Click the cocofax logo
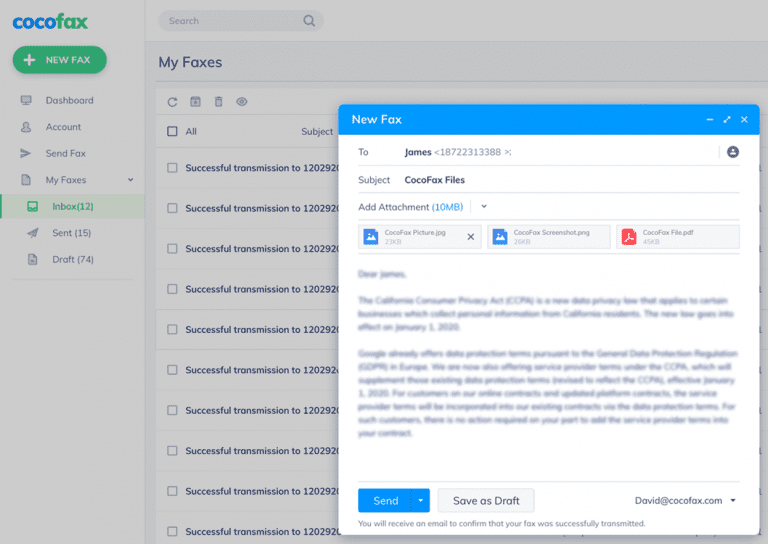Viewport: 768px width, 544px height. pyautogui.click(x=50, y=22)
